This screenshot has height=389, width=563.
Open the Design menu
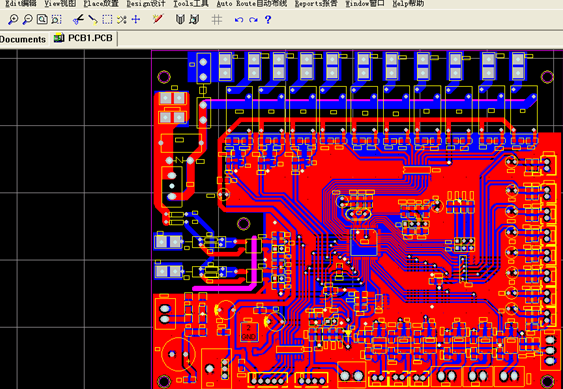click(146, 4)
